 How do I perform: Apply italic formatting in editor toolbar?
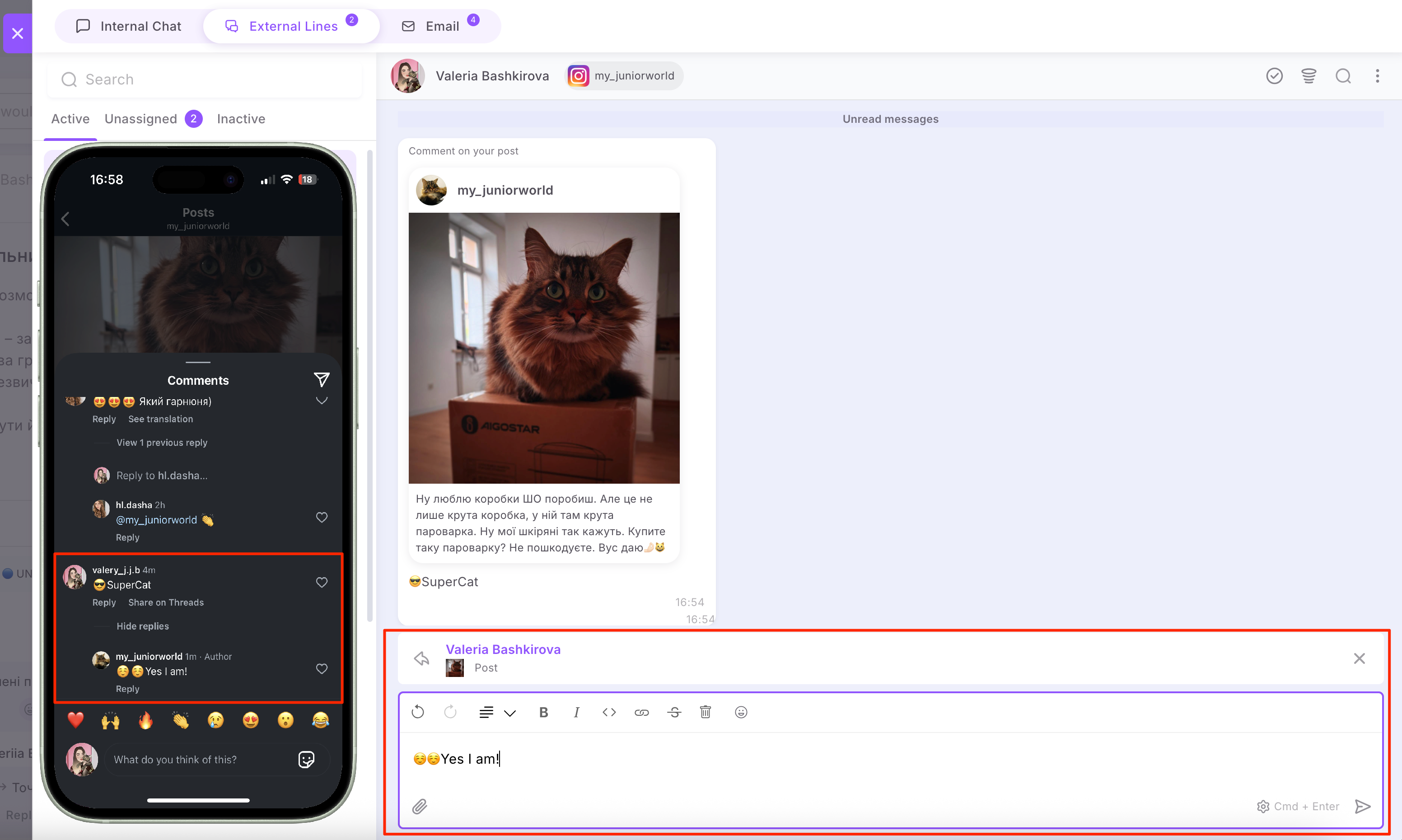576,712
